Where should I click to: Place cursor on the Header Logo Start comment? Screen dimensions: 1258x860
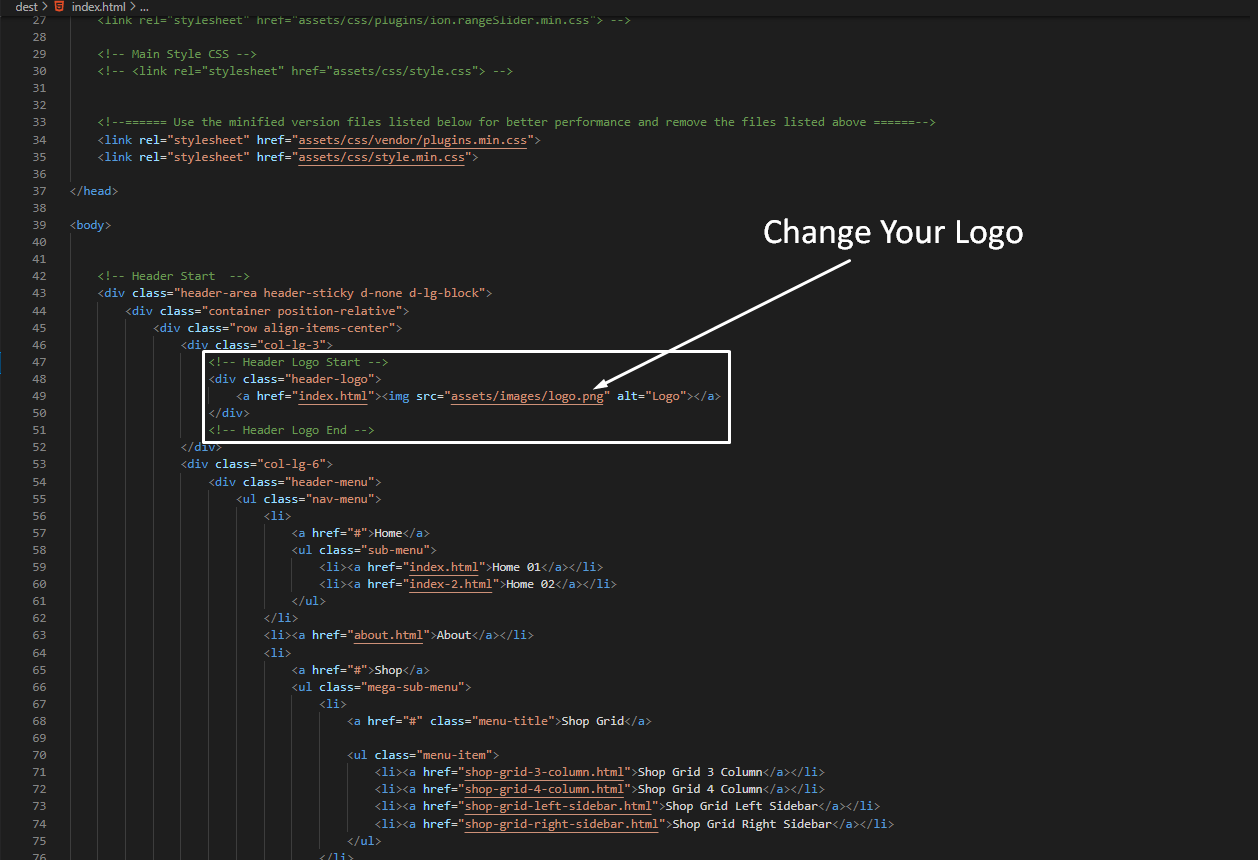[x=298, y=362]
